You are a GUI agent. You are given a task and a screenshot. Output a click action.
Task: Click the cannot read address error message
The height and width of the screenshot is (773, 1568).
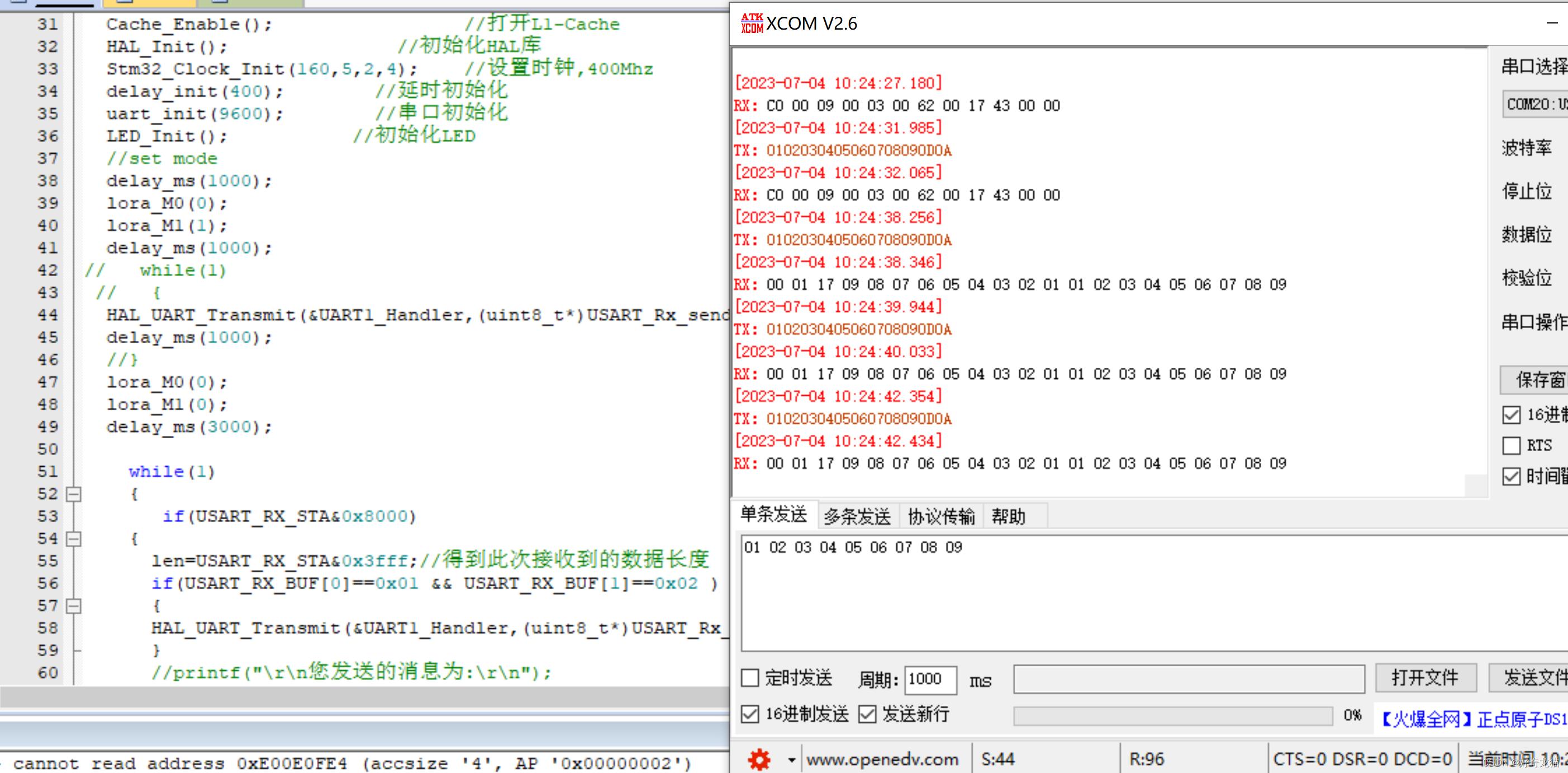click(x=352, y=763)
